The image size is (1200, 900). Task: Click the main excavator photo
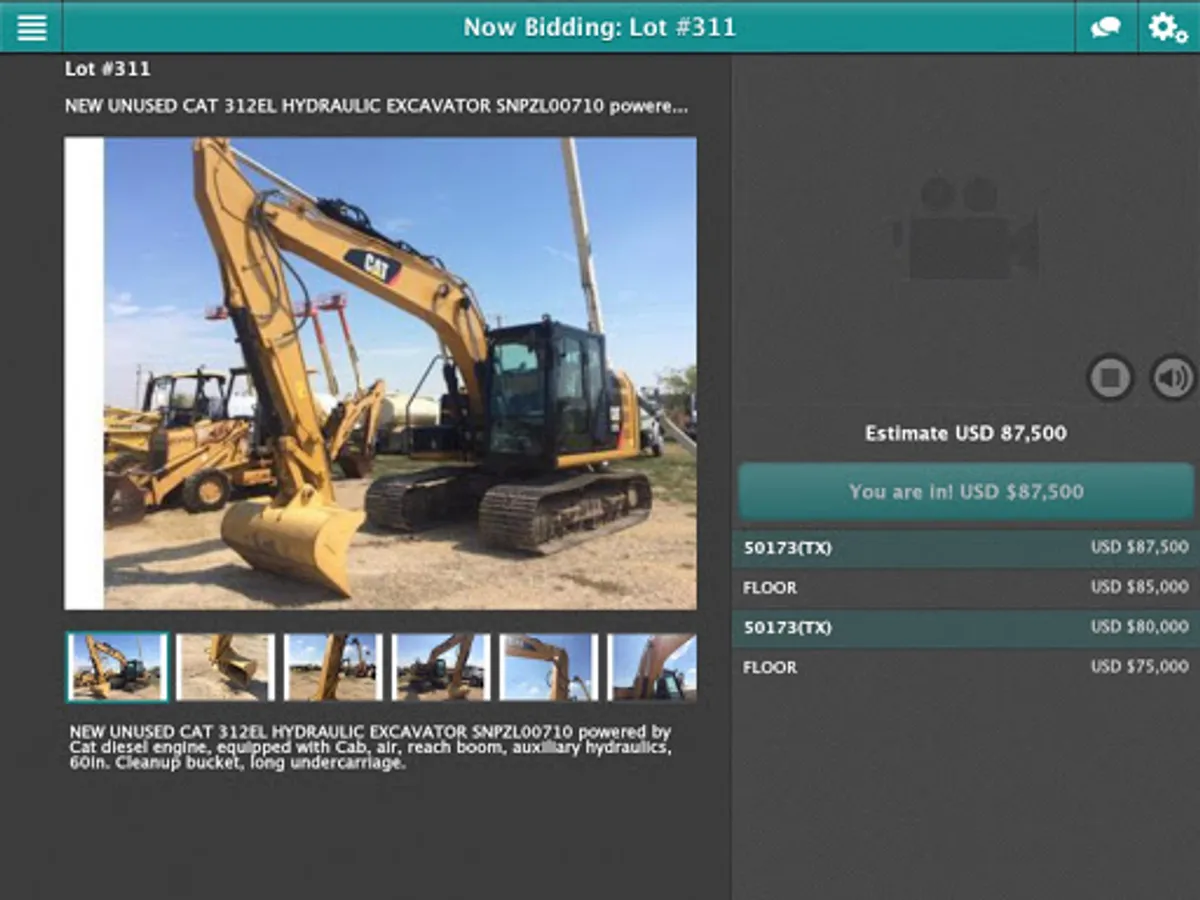[x=381, y=373]
